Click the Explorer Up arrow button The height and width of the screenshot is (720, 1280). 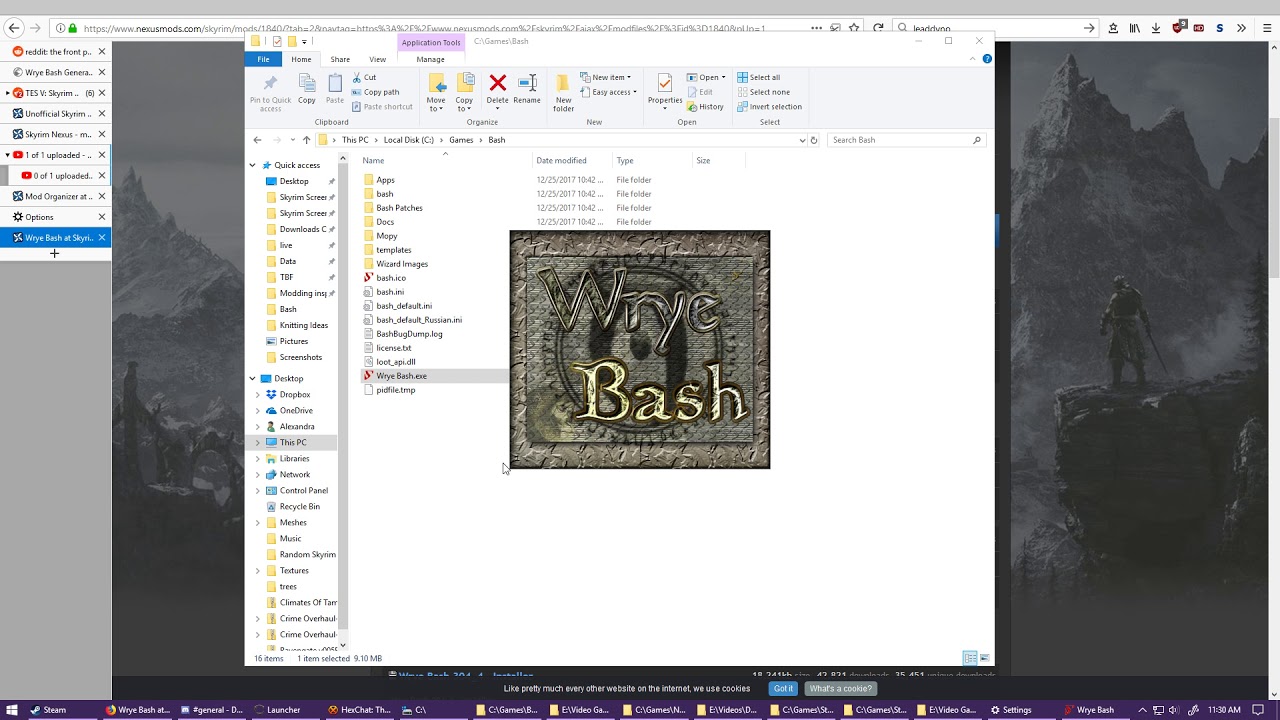tap(306, 140)
